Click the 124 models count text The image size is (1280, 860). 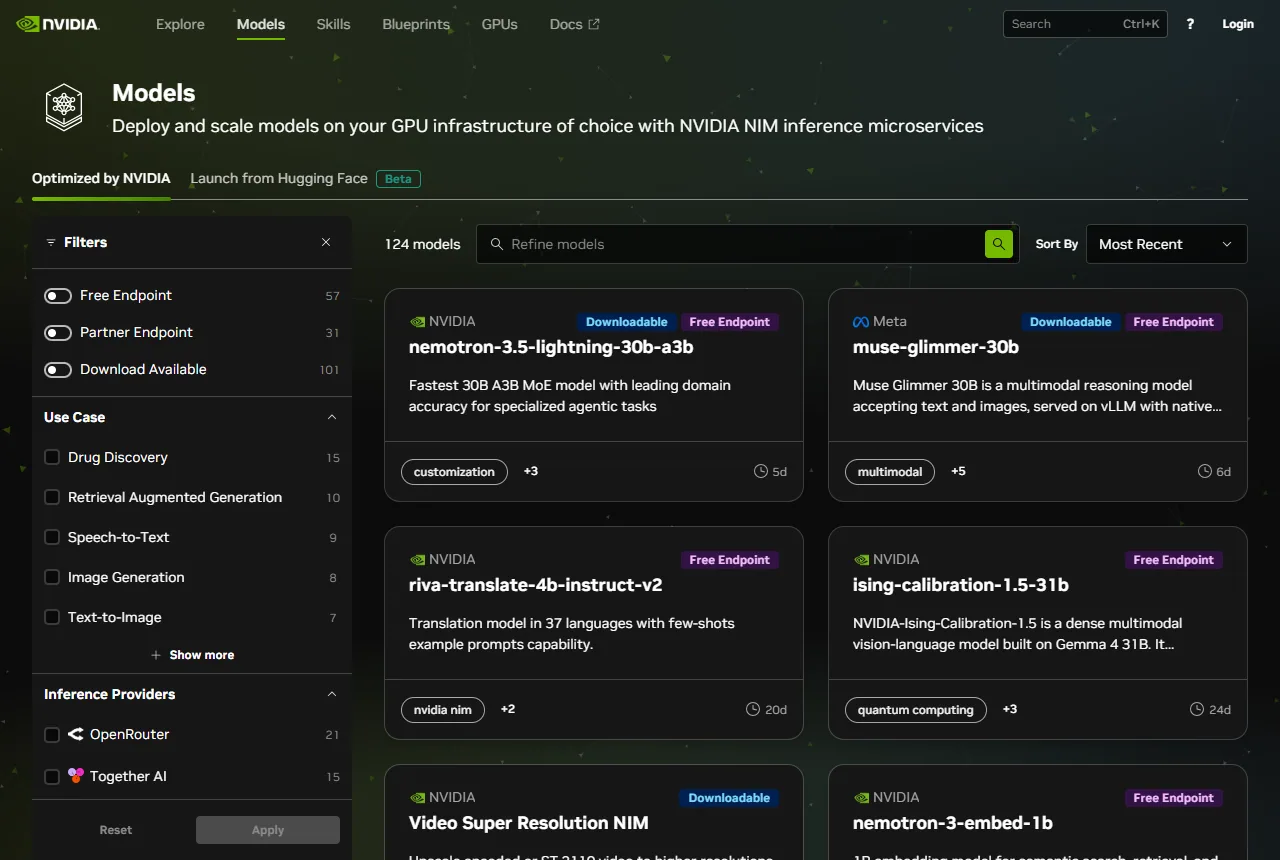click(423, 244)
